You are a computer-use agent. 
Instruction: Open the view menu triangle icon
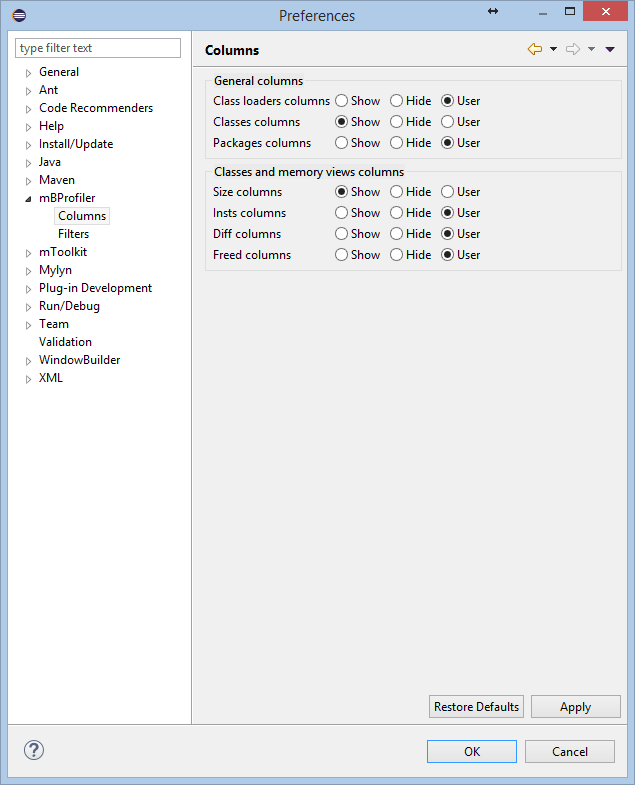tap(610, 50)
